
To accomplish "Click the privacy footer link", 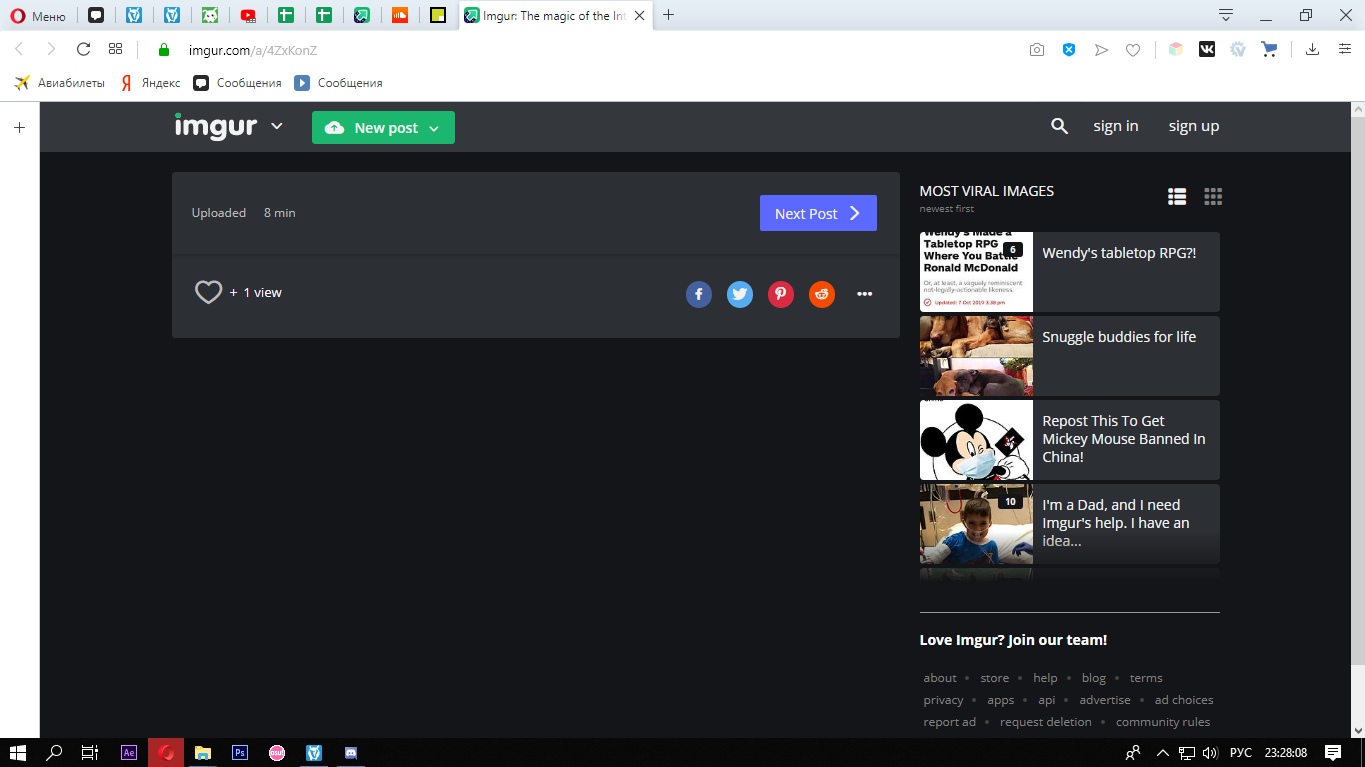I will (943, 700).
